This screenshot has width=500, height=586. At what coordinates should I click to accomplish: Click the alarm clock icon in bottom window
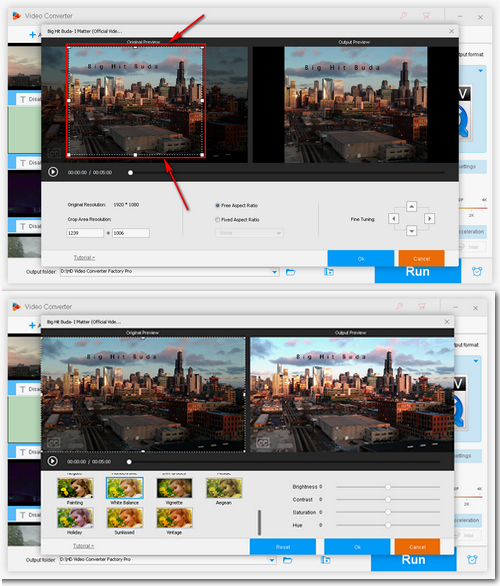(x=472, y=559)
